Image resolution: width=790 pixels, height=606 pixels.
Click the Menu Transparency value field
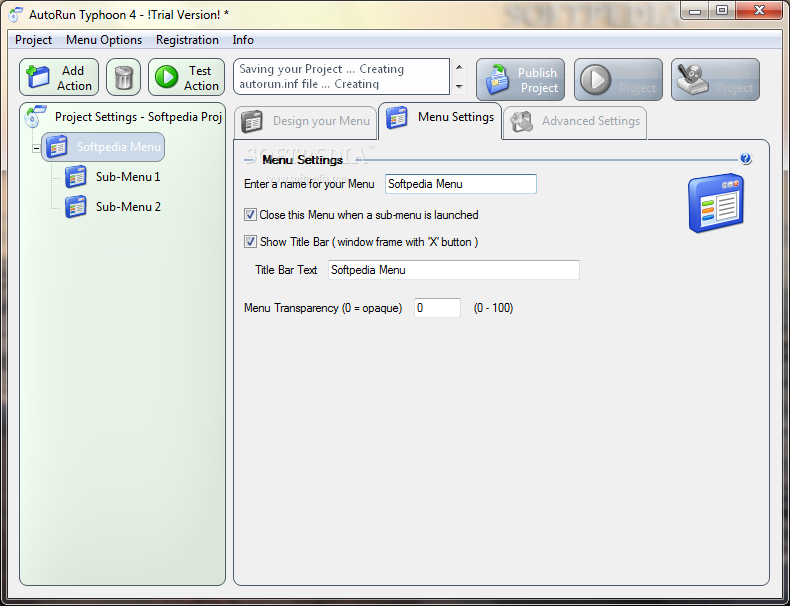tap(437, 308)
